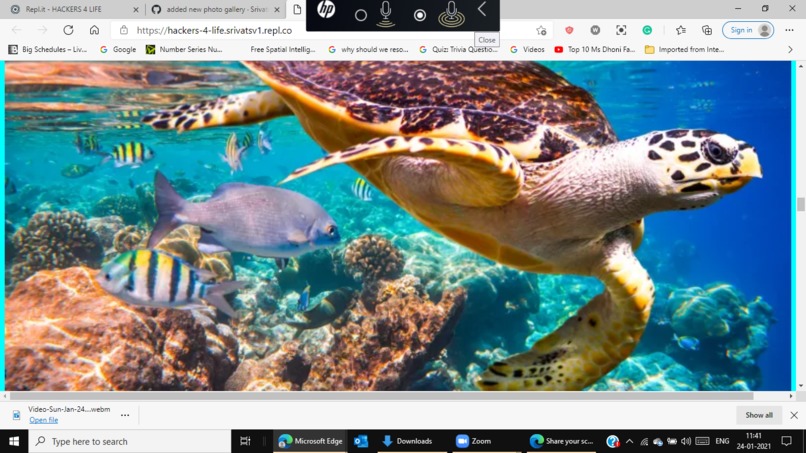Click the horizontal scroll right arrow
The image size is (806, 453).
792,396
